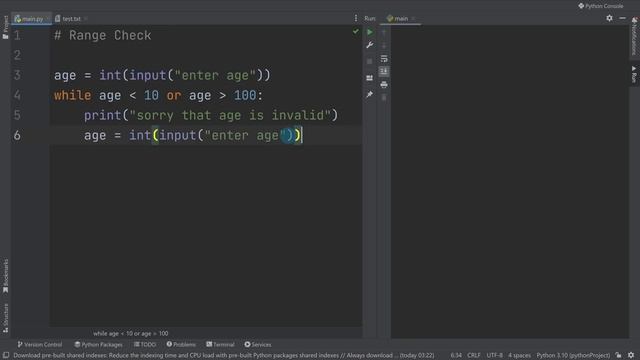
Task: Hide the Run panel with minus icon
Action: pos(622,18)
